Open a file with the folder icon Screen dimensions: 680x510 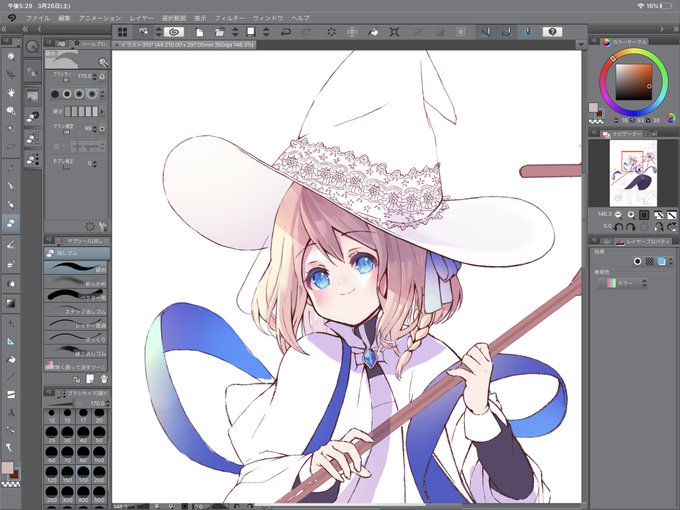click(x=219, y=32)
